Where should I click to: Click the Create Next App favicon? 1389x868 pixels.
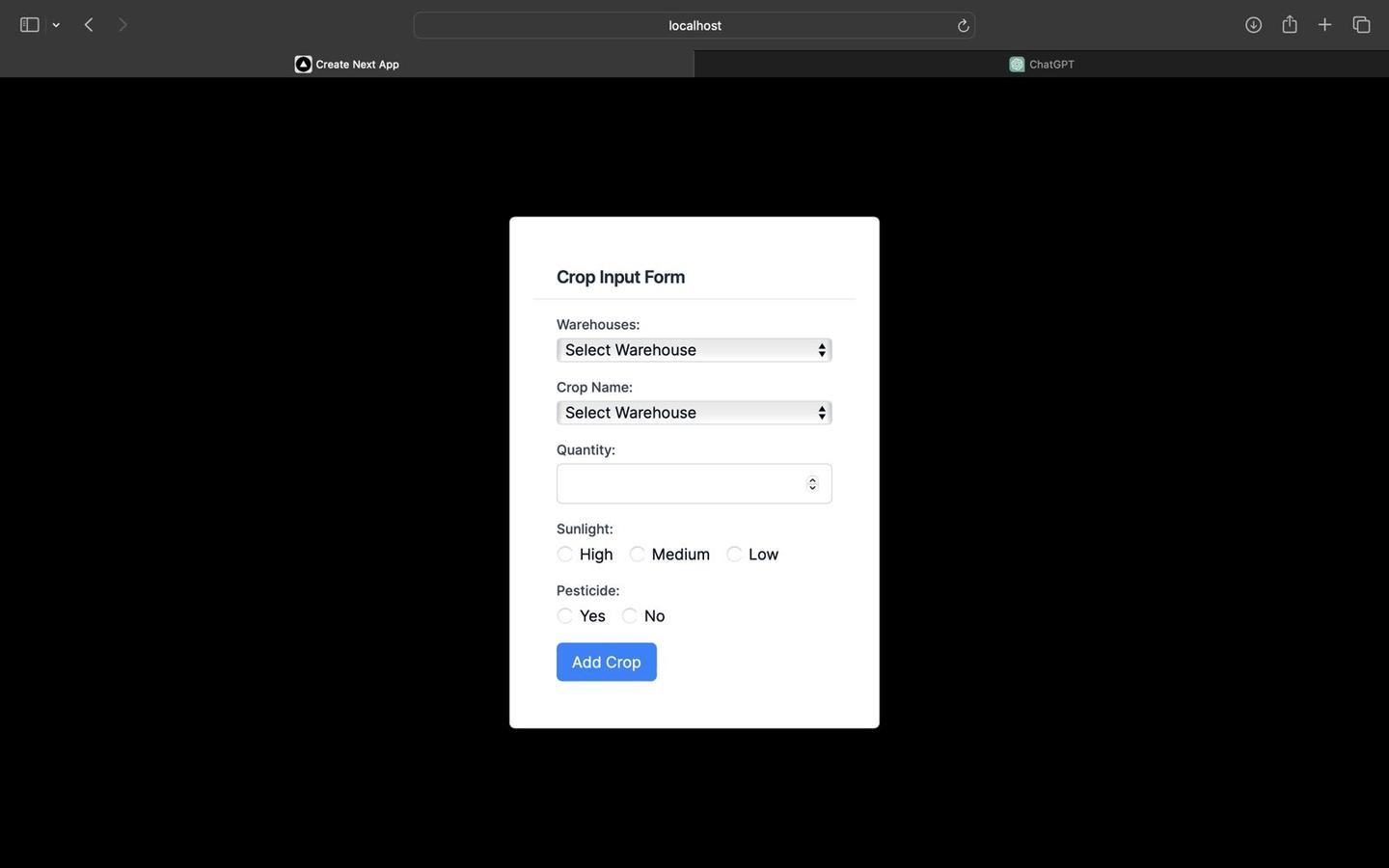click(x=303, y=65)
